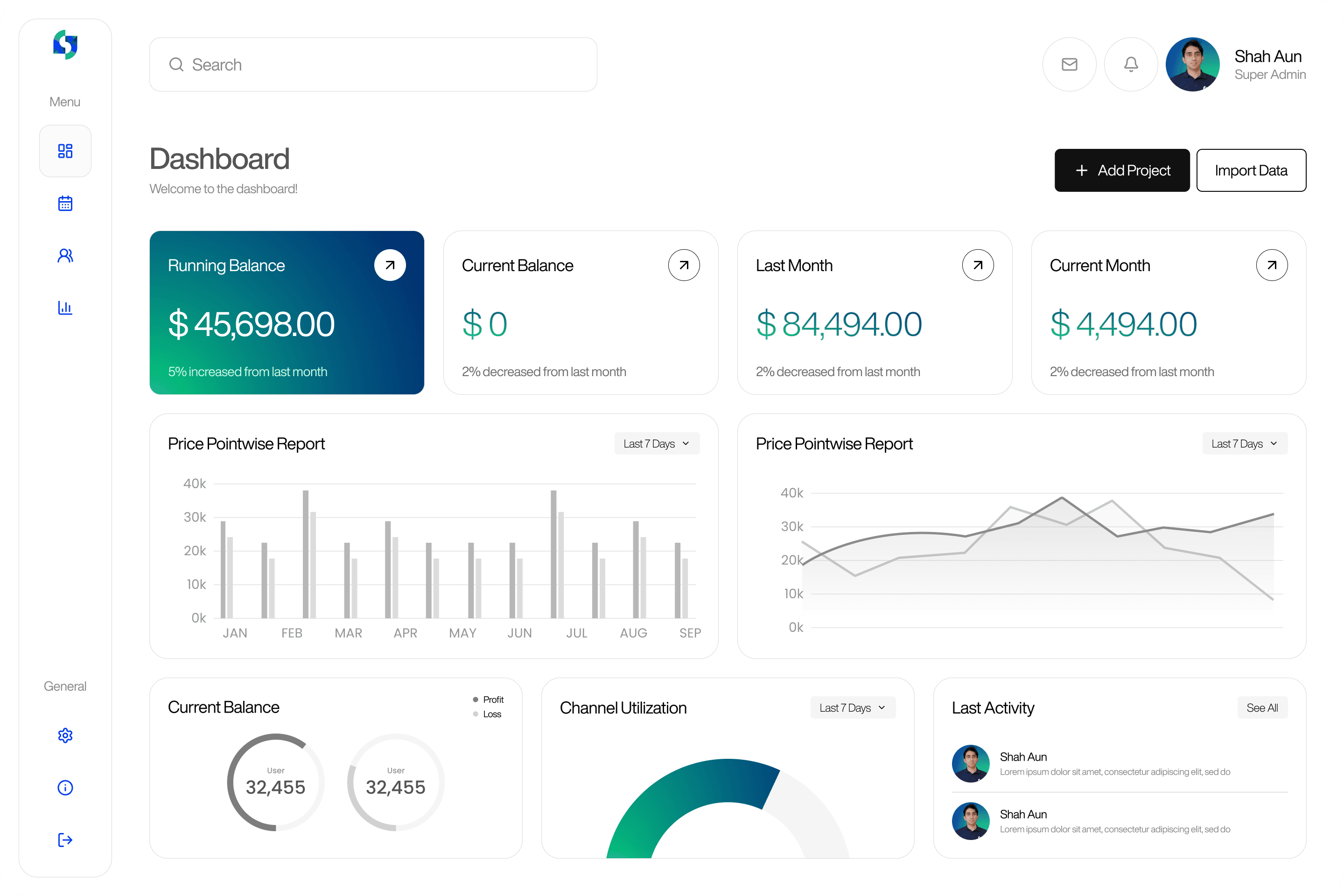This screenshot has width=1344, height=896.
Task: Open the dashboard grid icon in sidebar
Action: [65, 151]
